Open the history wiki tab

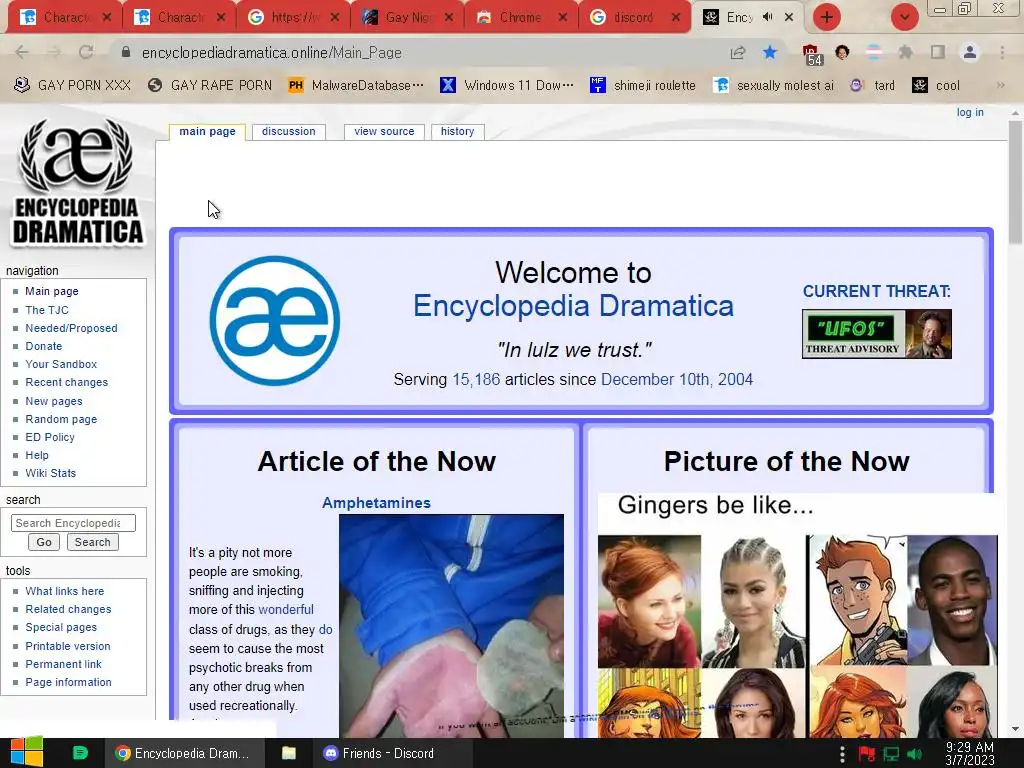click(x=457, y=131)
